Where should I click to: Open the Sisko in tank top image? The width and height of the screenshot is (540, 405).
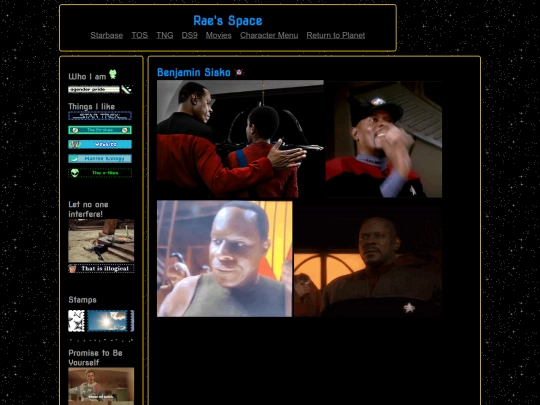(225, 259)
